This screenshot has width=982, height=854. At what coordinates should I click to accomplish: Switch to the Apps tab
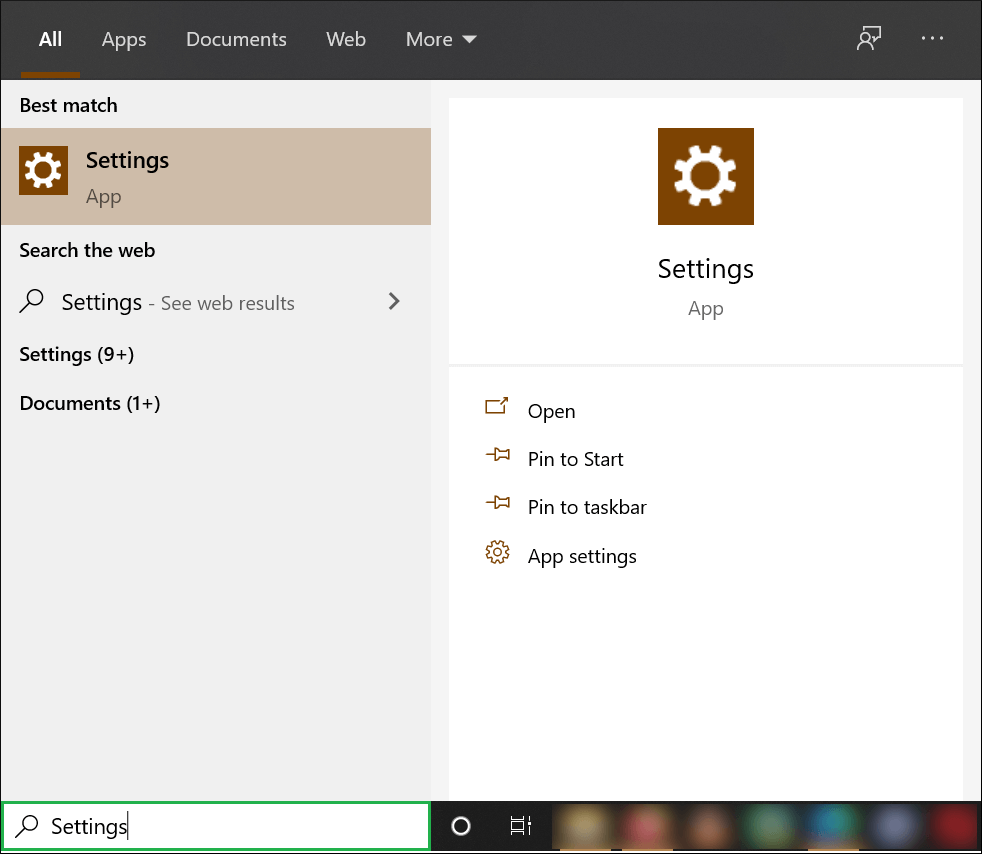coord(124,39)
